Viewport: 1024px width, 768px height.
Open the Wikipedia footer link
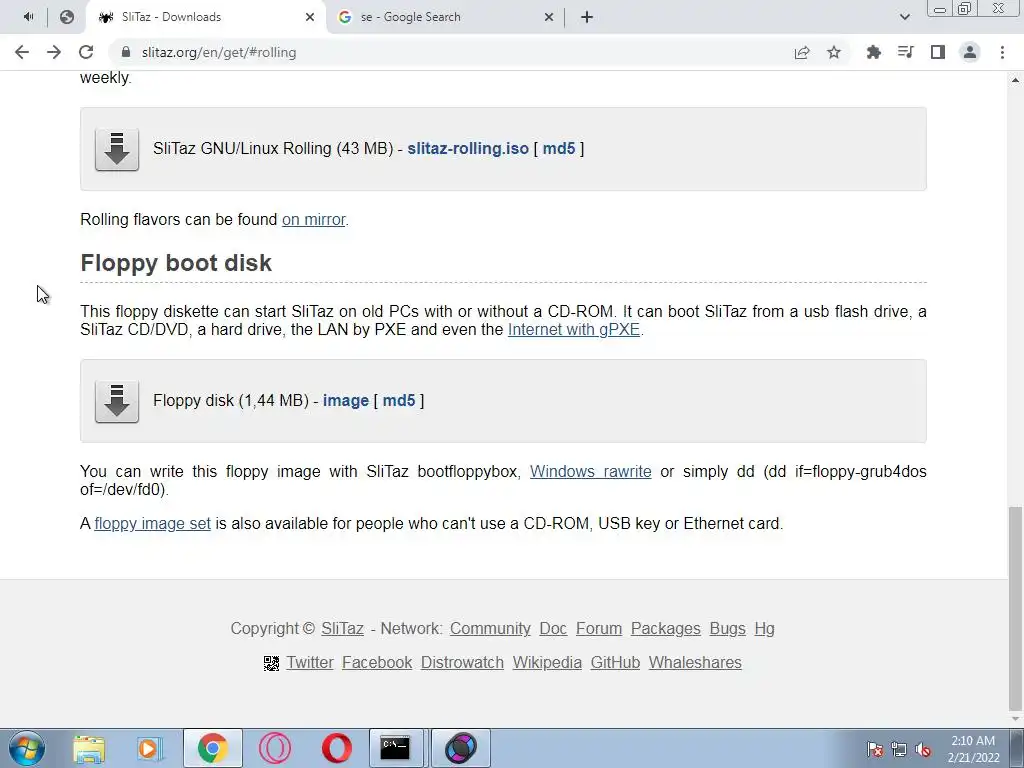pos(547,662)
